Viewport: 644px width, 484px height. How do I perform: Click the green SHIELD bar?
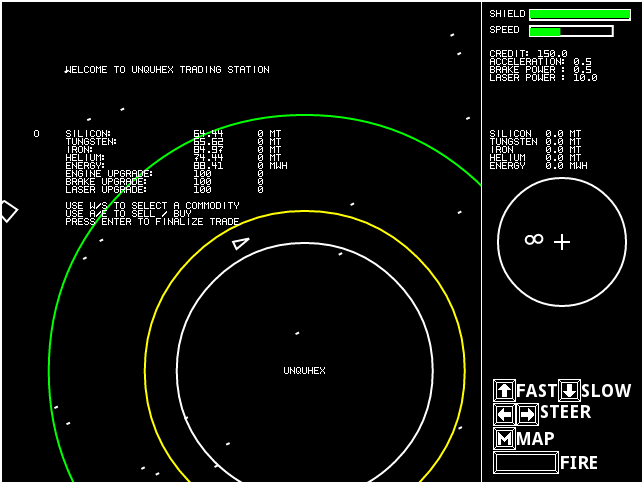click(x=580, y=14)
